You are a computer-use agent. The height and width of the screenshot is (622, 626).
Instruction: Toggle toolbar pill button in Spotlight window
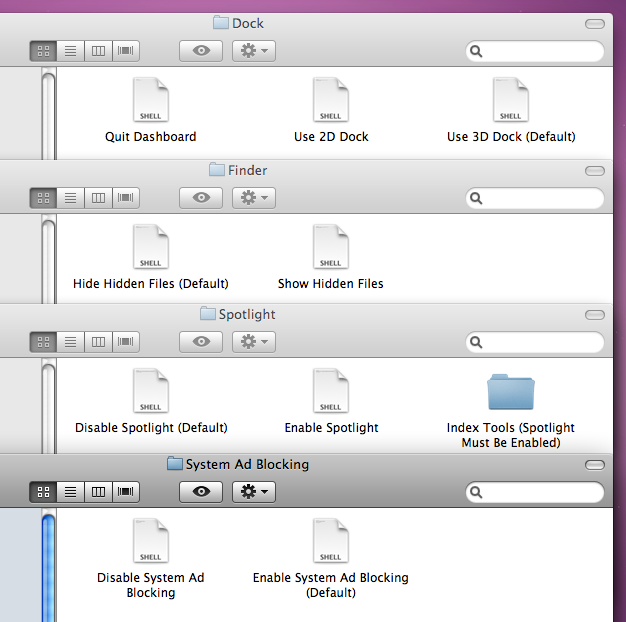point(594,315)
